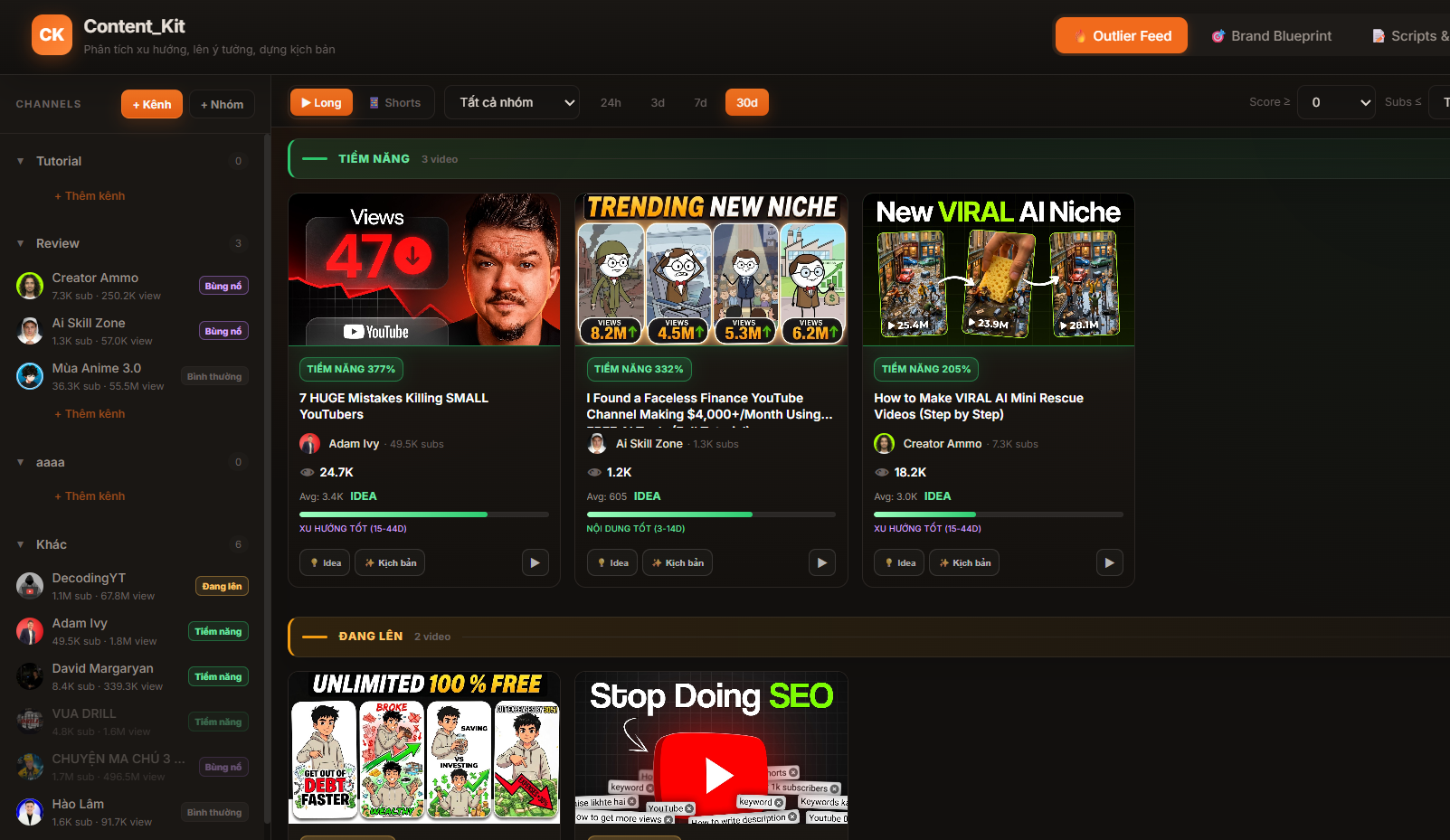Screen dimensions: 1450x840
Task: Select the Hào Lâm channel avatar
Action: [30, 812]
